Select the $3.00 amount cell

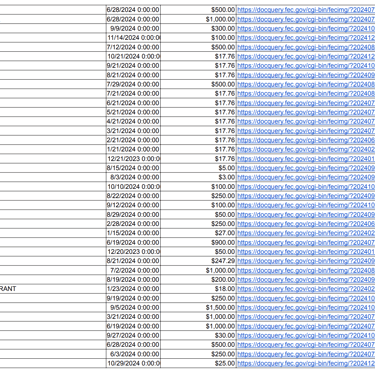199,177
